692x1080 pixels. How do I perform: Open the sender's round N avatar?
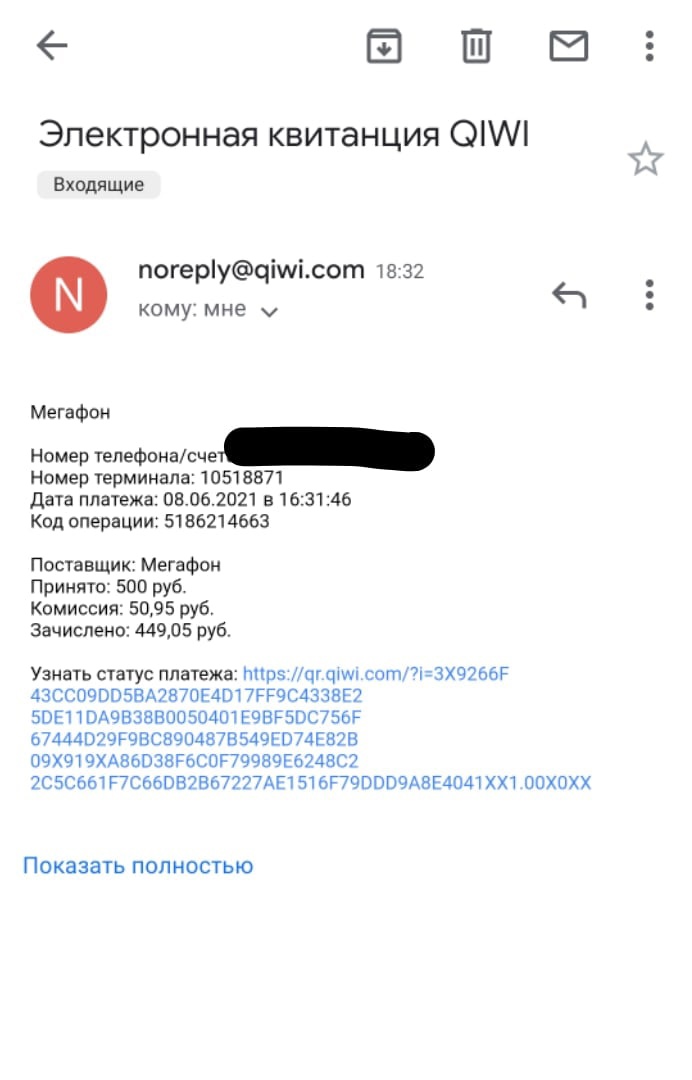pos(69,294)
